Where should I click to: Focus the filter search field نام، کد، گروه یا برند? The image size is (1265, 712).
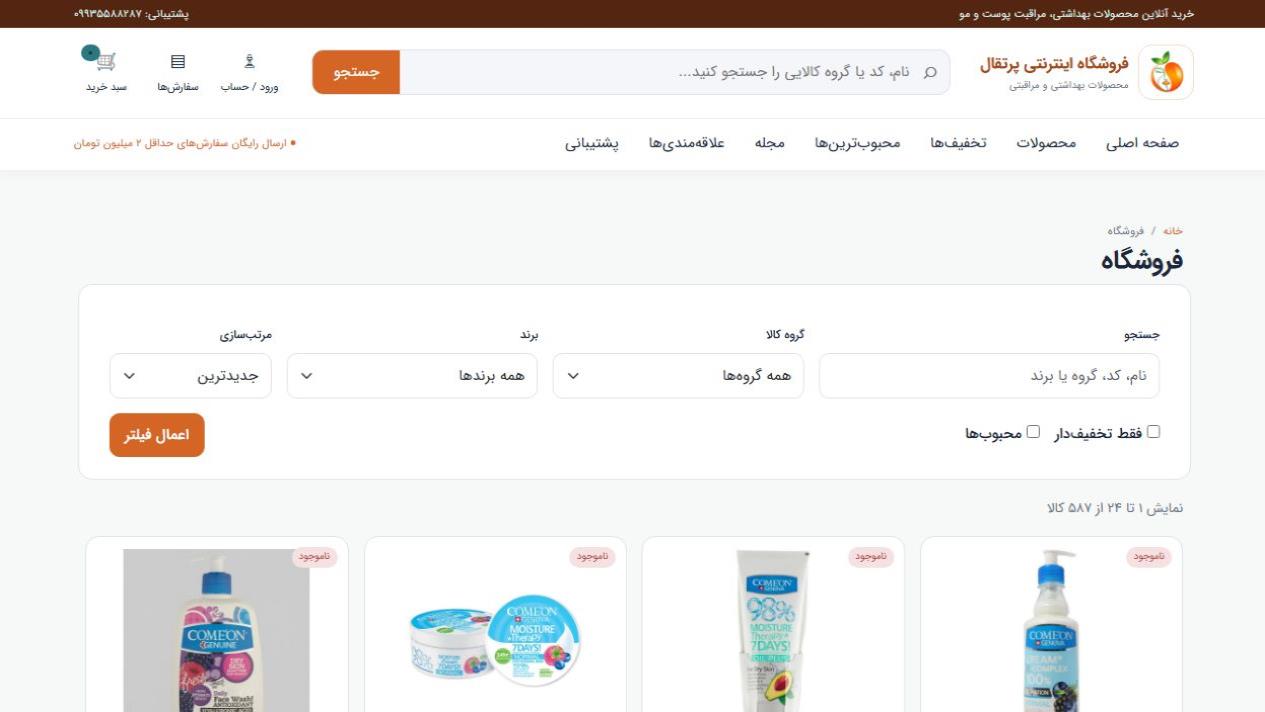point(989,376)
